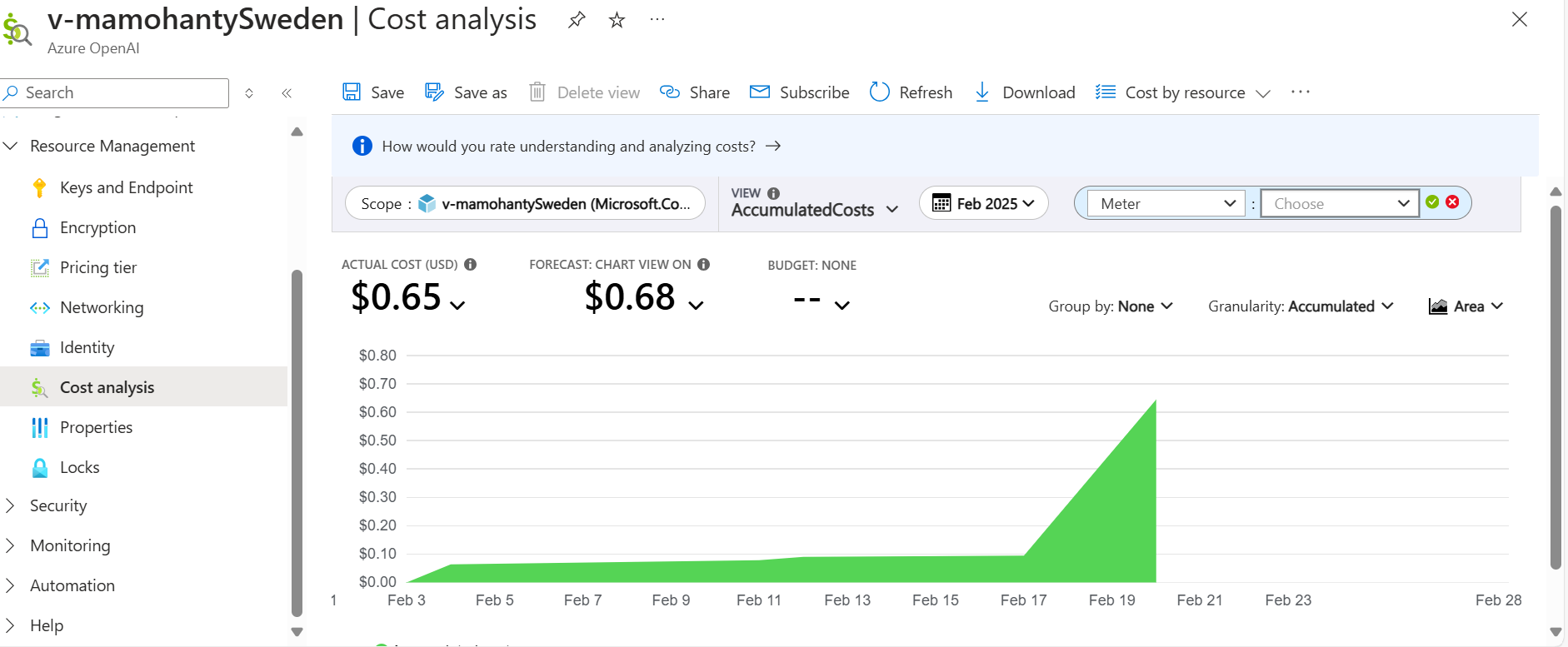1568x647 pixels.
Task: Click sidebar scrollbar down arrow
Action: tap(297, 632)
